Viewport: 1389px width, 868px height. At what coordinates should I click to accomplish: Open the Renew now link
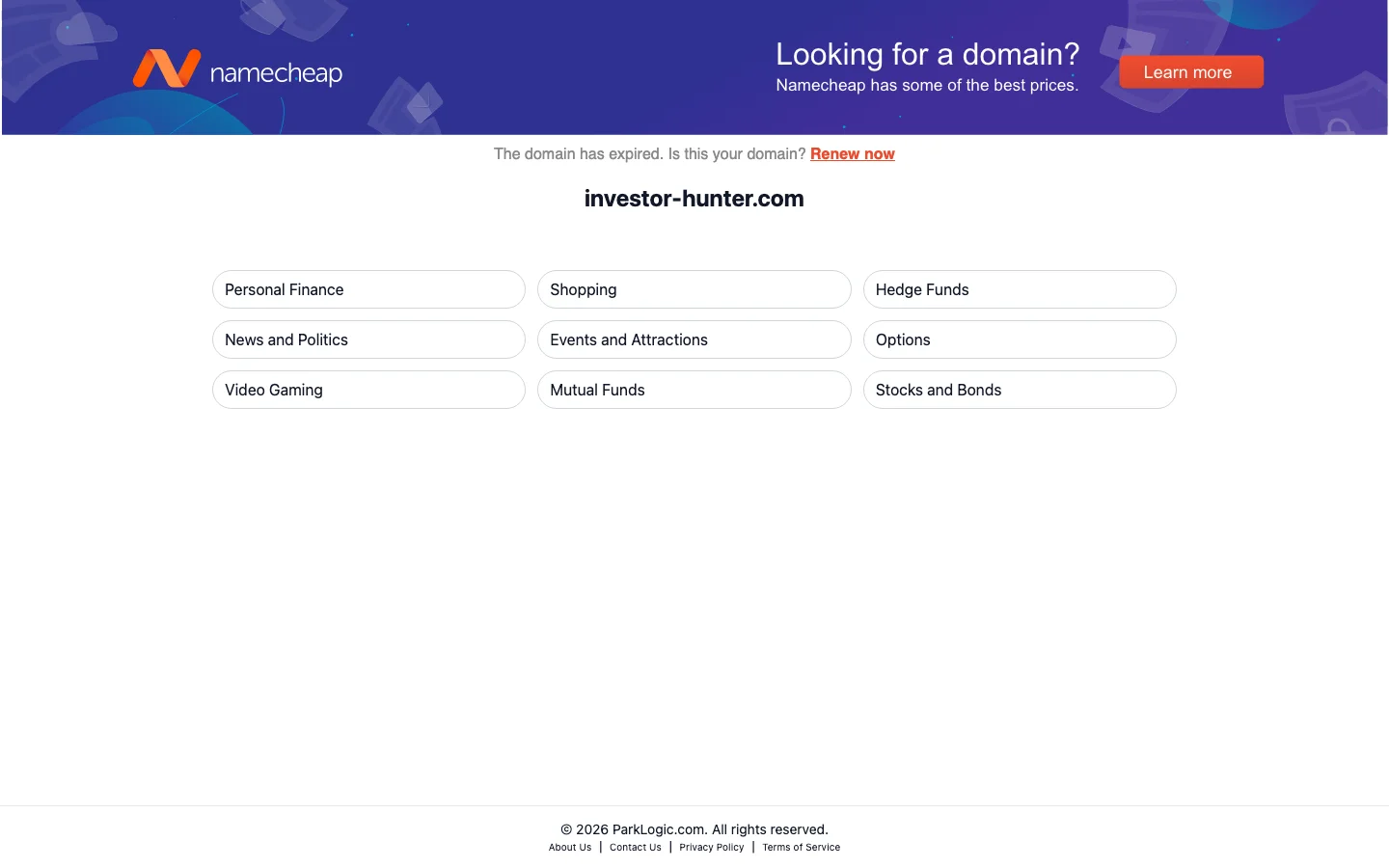coord(853,154)
